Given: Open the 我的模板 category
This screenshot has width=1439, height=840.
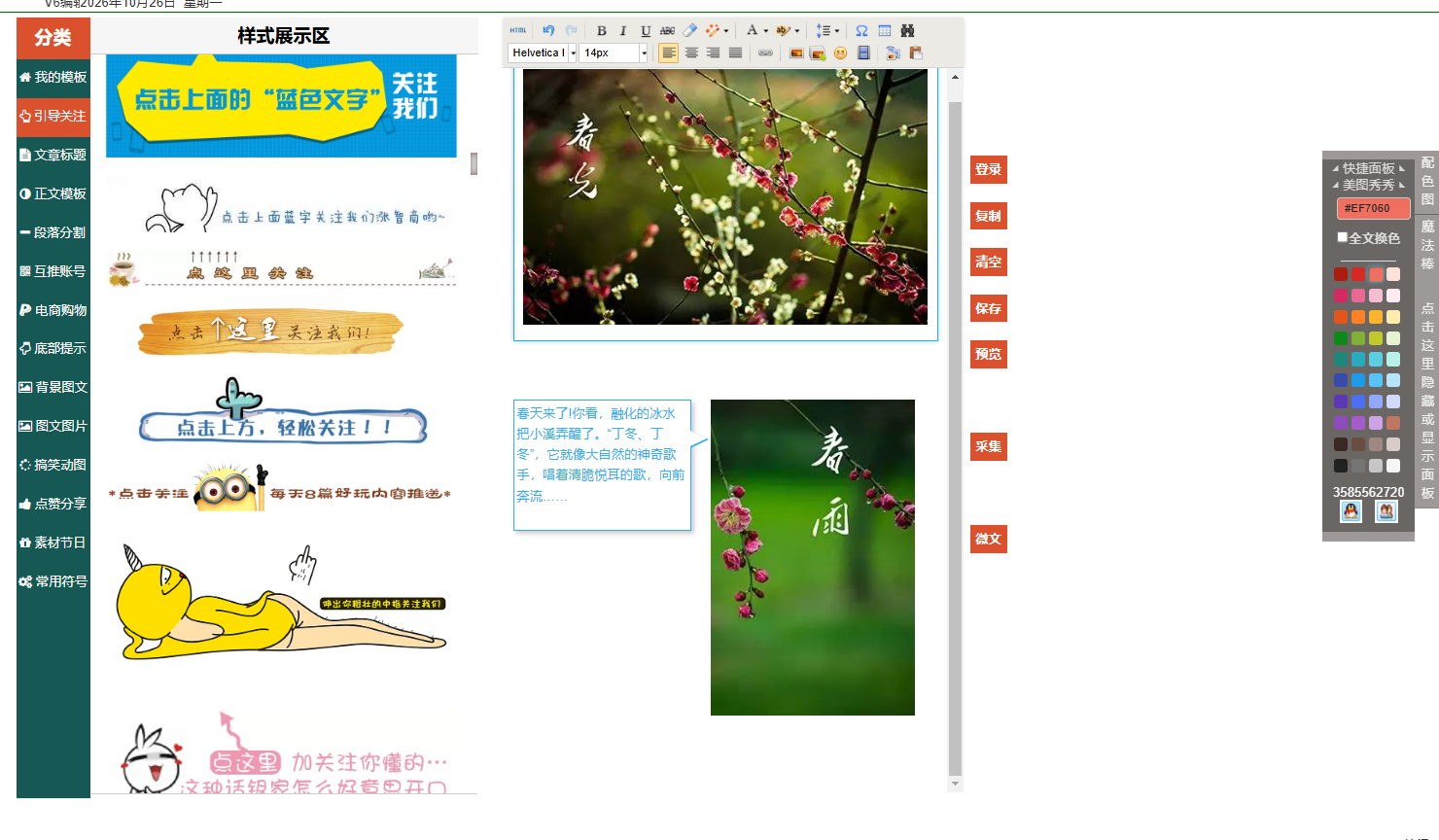Looking at the screenshot, I should pyautogui.click(x=53, y=77).
